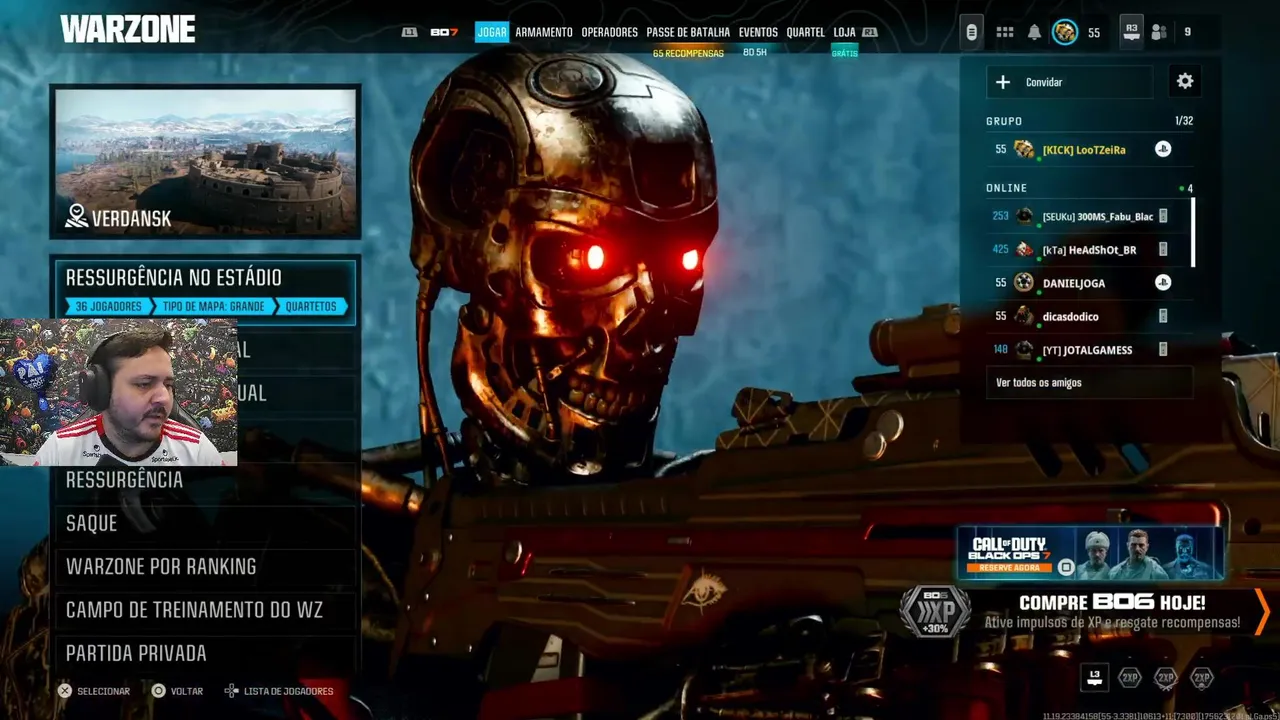Click the DANIELJOGA avatar emblem
The image size is (1280, 720).
pos(1024,283)
